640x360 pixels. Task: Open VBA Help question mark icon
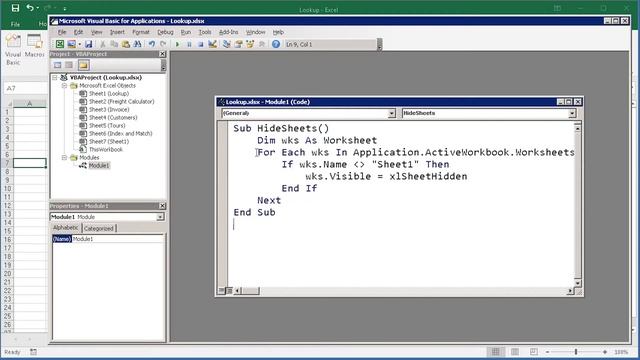pos(276,44)
